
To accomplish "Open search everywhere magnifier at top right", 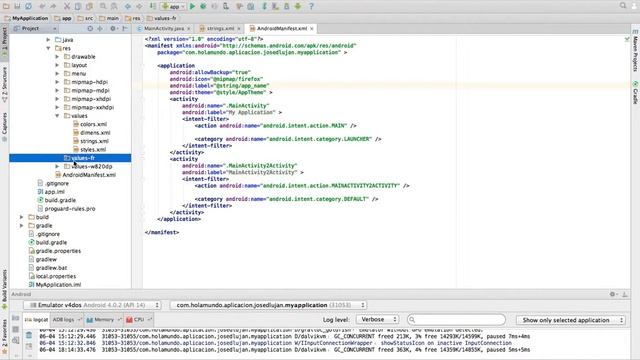I will pyautogui.click(x=623, y=6).
